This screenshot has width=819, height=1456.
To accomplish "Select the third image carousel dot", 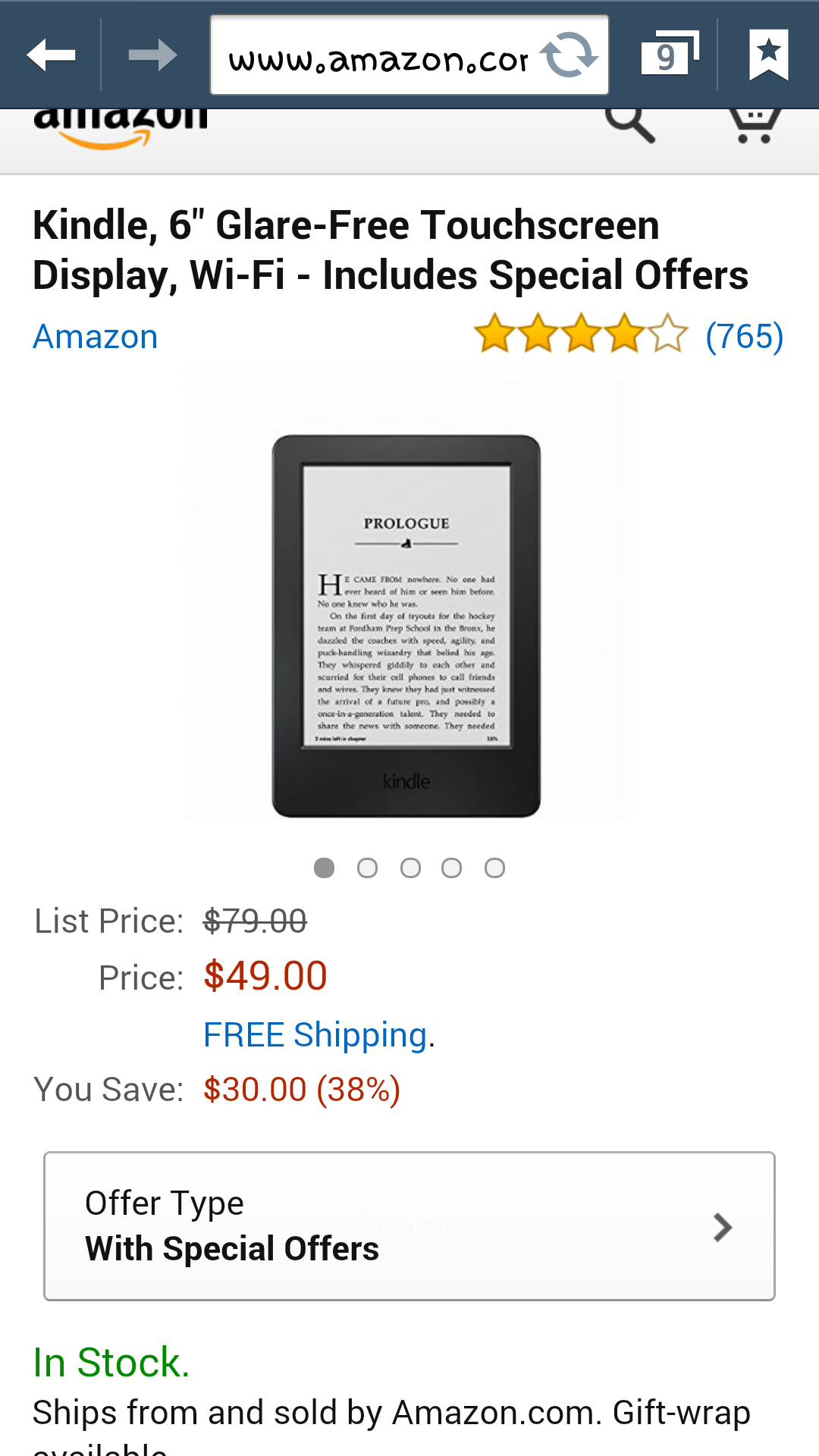I will (410, 868).
